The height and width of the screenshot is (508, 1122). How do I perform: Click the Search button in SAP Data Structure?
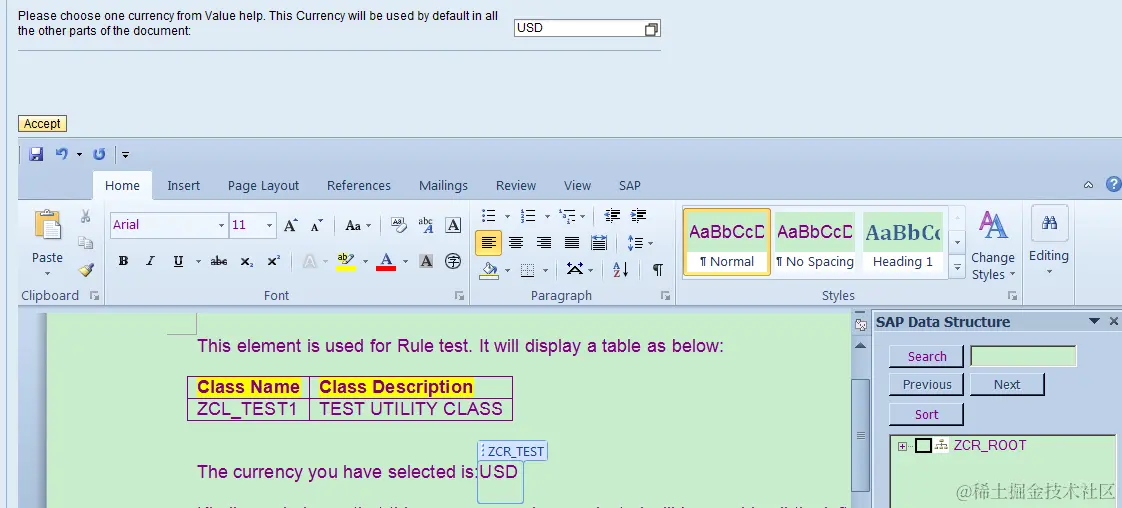(x=927, y=356)
